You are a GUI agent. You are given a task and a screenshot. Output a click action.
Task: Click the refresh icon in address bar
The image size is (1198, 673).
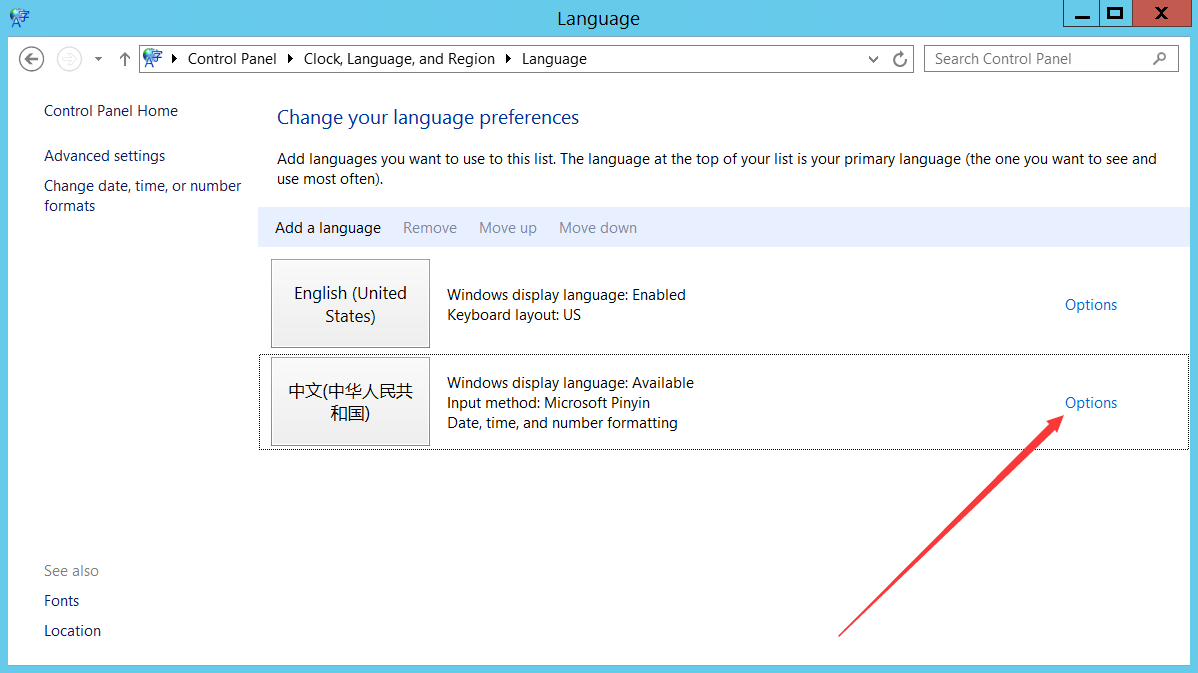pos(898,58)
